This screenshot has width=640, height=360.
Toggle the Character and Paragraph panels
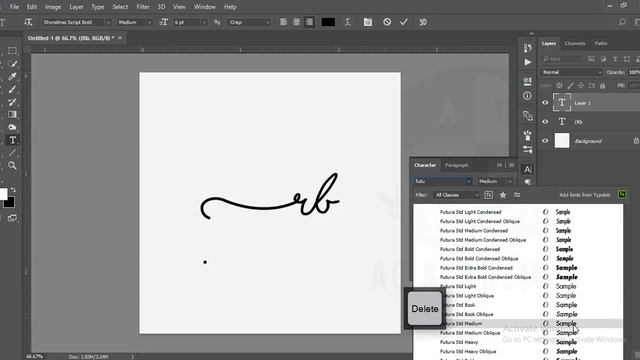click(x=368, y=22)
